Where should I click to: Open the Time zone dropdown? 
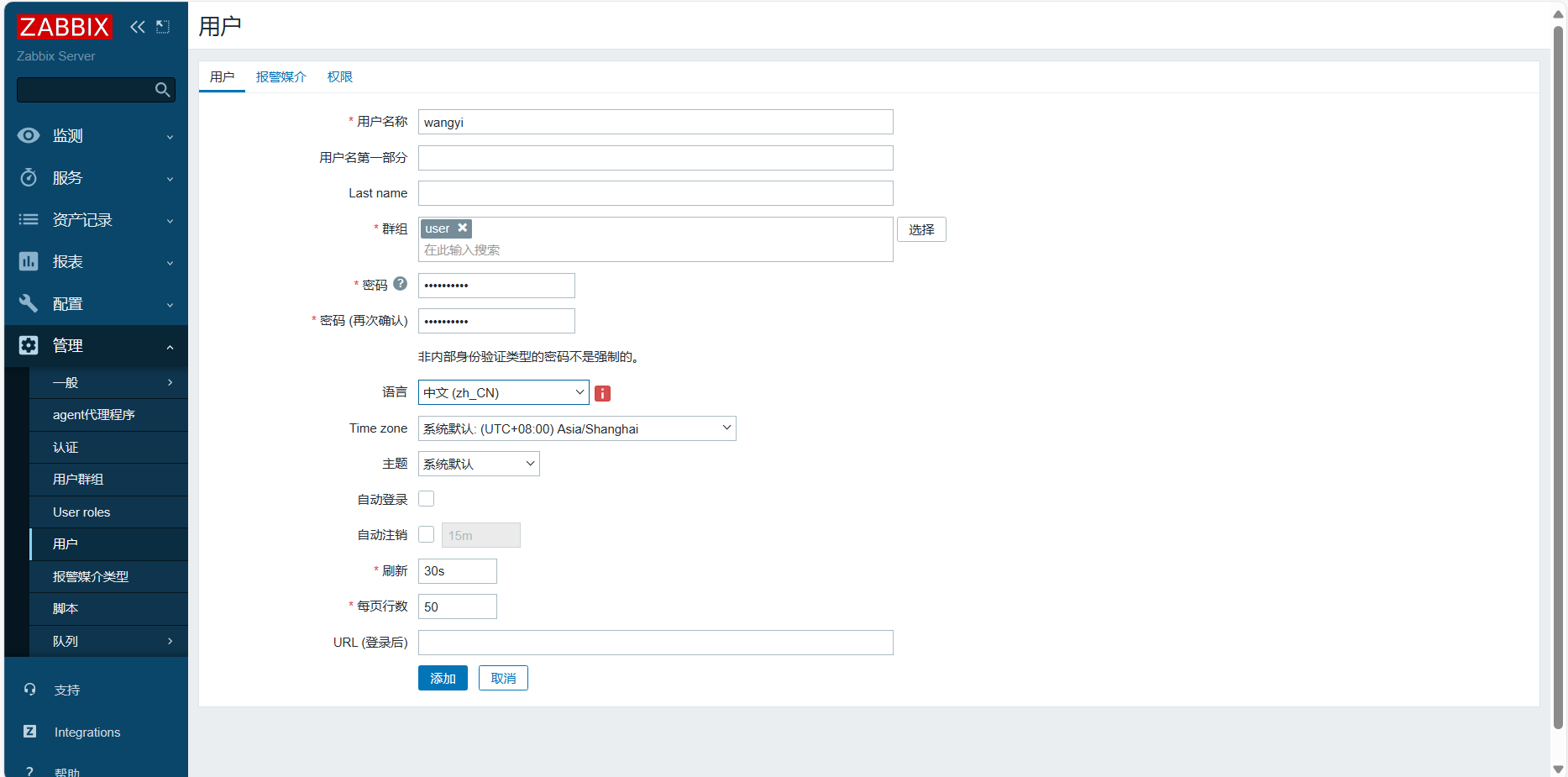577,428
